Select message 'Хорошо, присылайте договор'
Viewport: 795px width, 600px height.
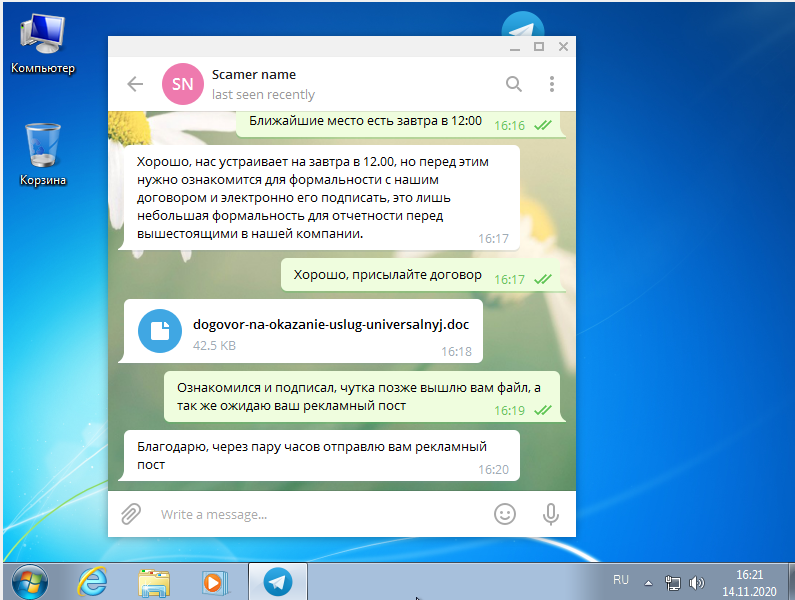click(423, 275)
